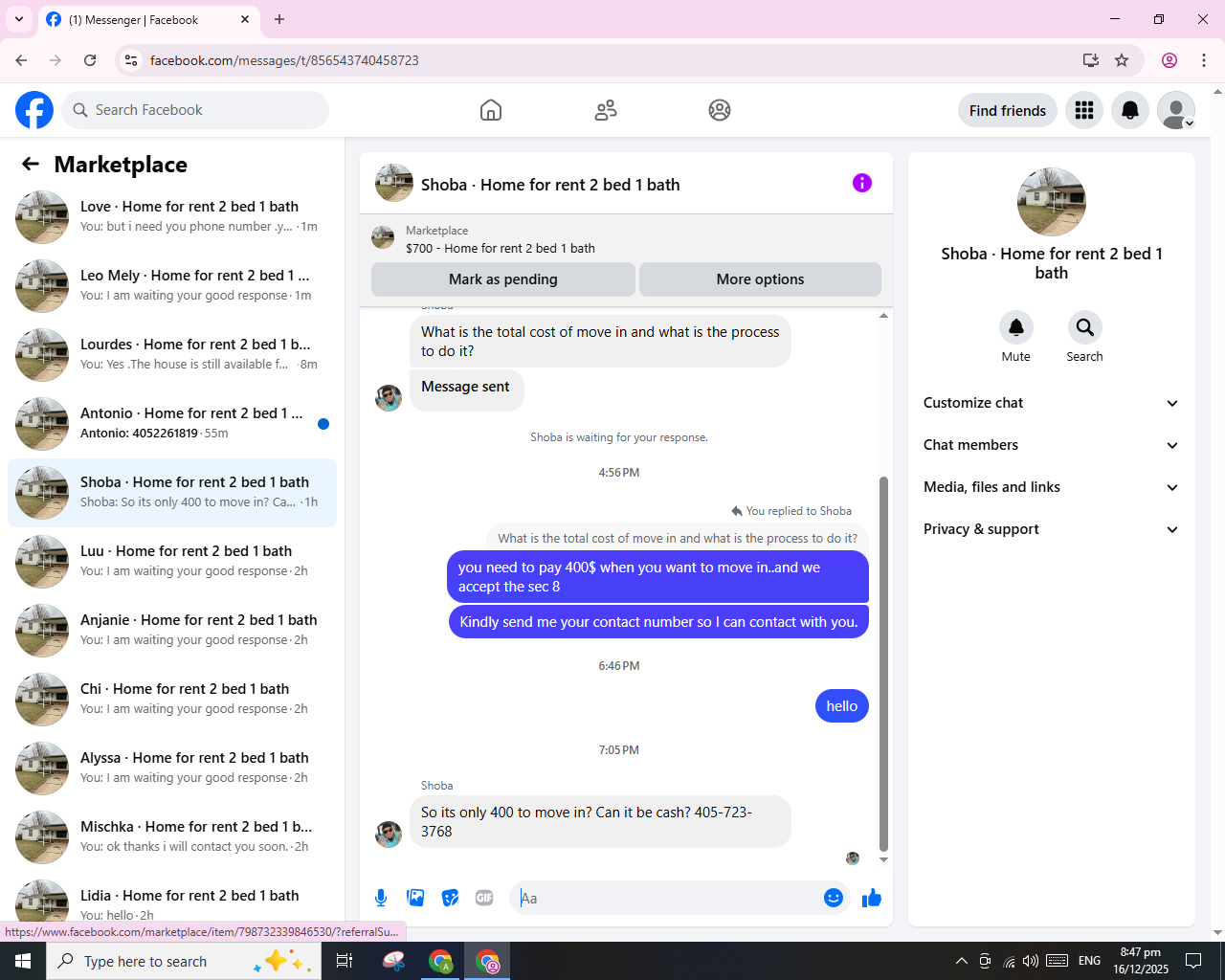The image size is (1225, 980).
Task: Expand the Chat members section
Action: tap(1051, 445)
